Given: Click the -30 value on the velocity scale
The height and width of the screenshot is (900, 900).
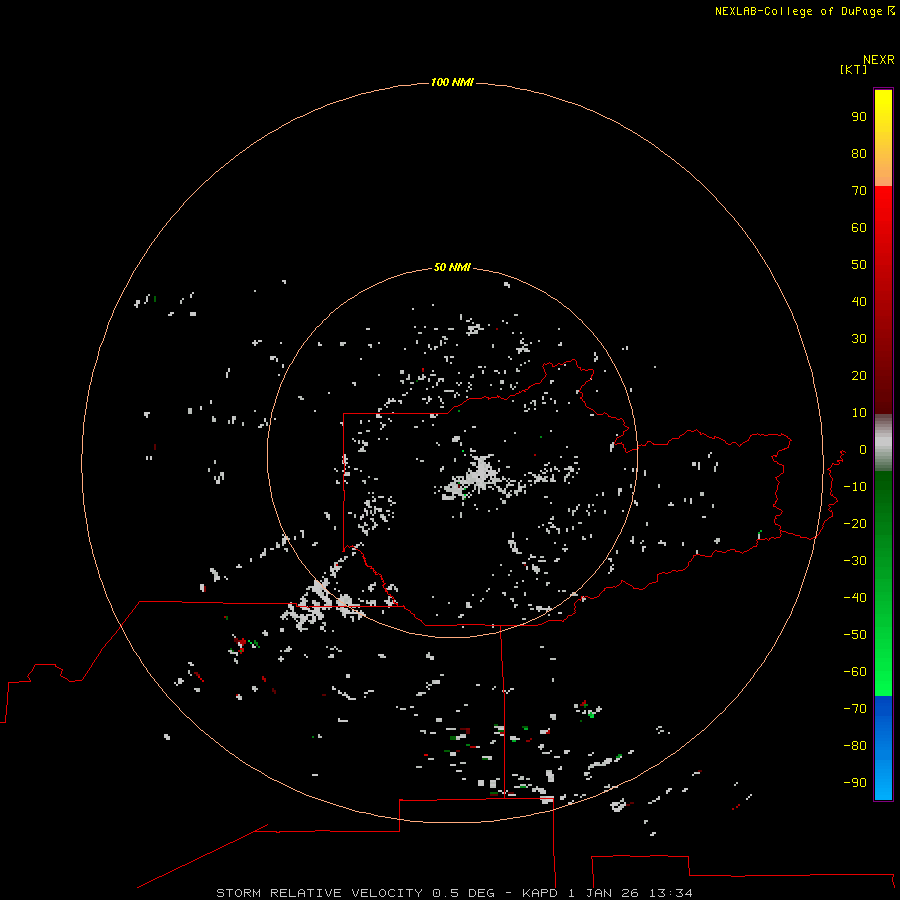Looking at the screenshot, I should [x=855, y=561].
